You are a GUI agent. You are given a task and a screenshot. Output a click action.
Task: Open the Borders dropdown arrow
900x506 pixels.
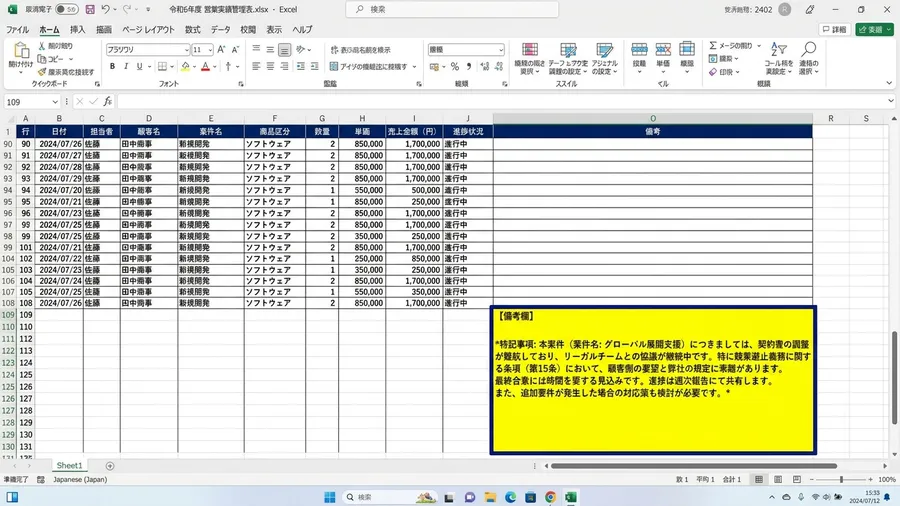(172, 67)
